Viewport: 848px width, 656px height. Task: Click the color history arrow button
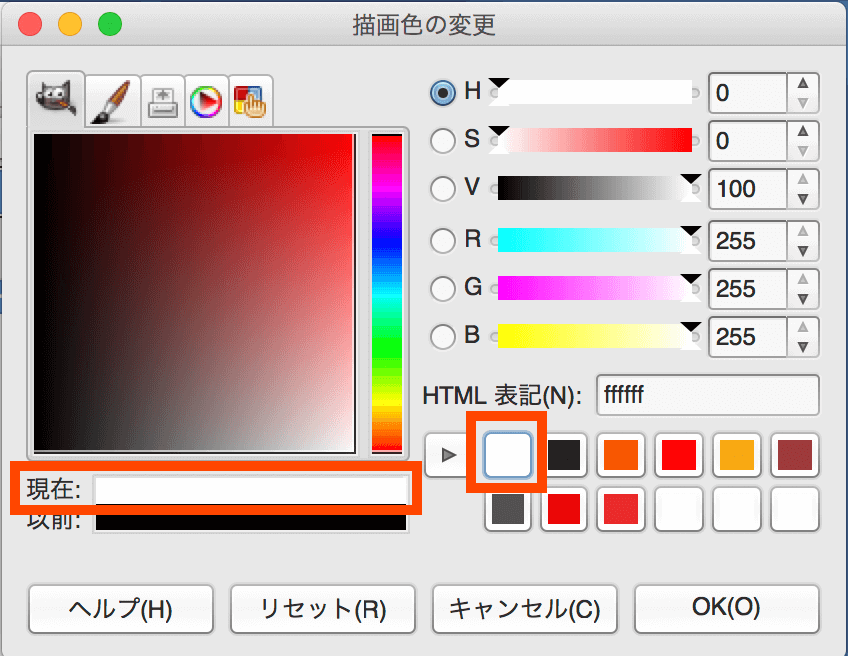(447, 455)
